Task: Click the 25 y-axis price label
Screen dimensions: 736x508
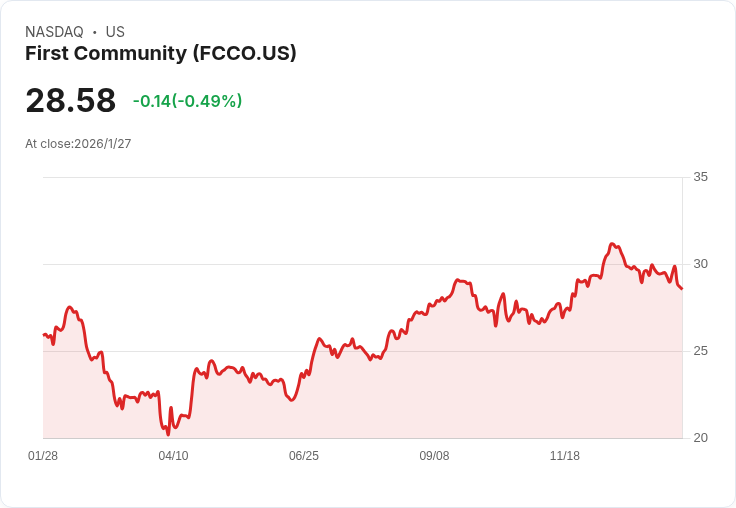Action: pos(700,351)
